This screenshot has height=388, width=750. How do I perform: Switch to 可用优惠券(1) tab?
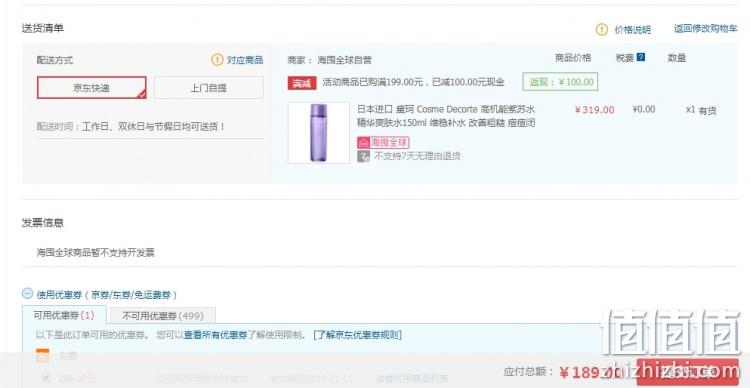pyautogui.click(x=64, y=315)
